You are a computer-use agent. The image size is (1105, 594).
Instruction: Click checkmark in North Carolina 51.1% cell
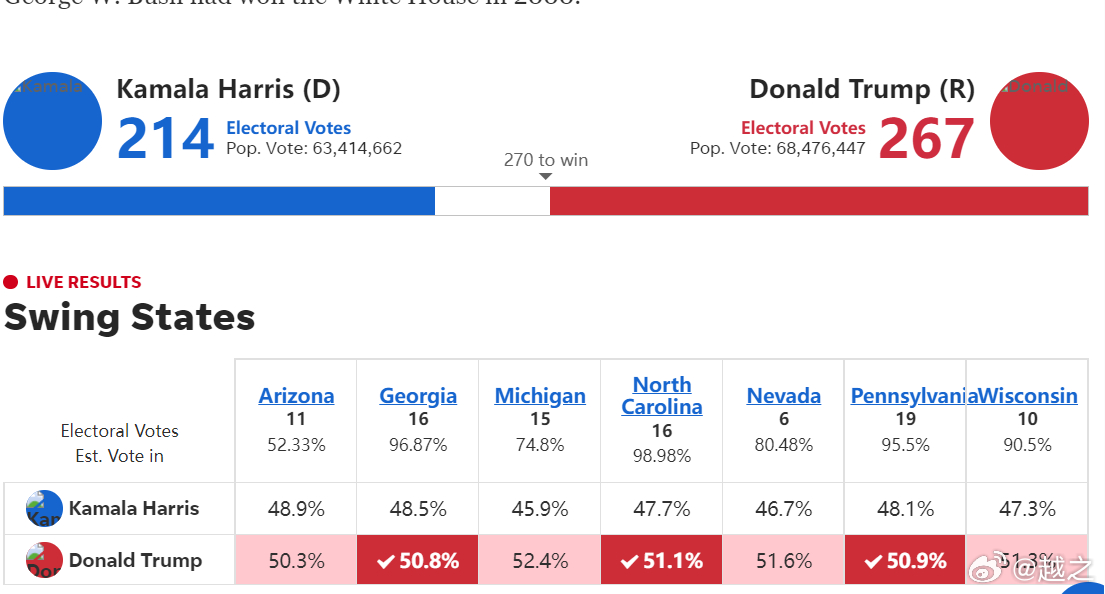(x=629, y=562)
